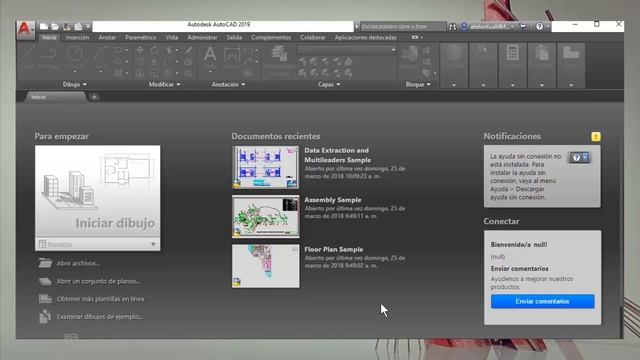Switch to the Inserción ribbon tab

[x=77, y=38]
